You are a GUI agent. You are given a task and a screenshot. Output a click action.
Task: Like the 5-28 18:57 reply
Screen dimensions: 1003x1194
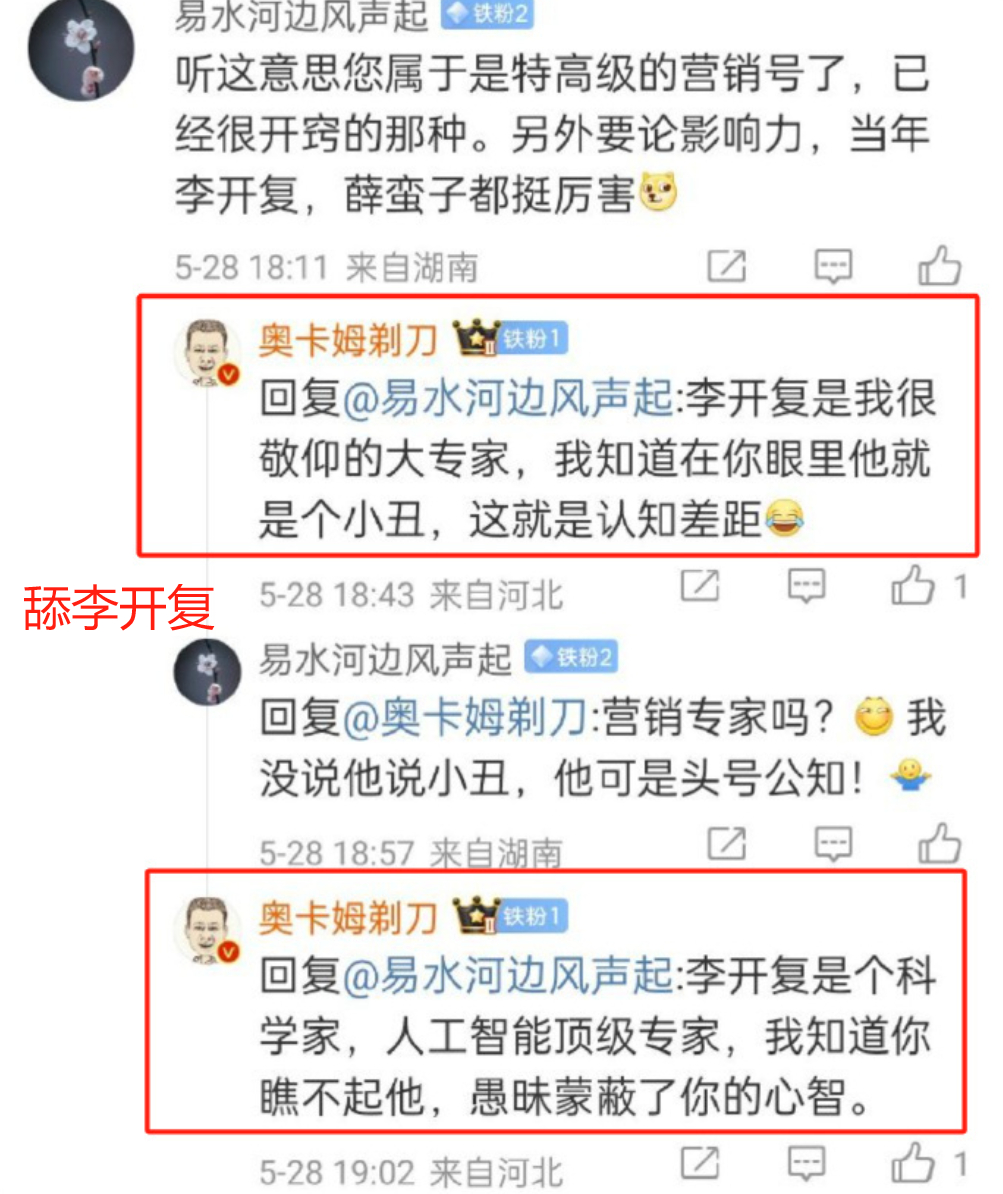tap(939, 843)
